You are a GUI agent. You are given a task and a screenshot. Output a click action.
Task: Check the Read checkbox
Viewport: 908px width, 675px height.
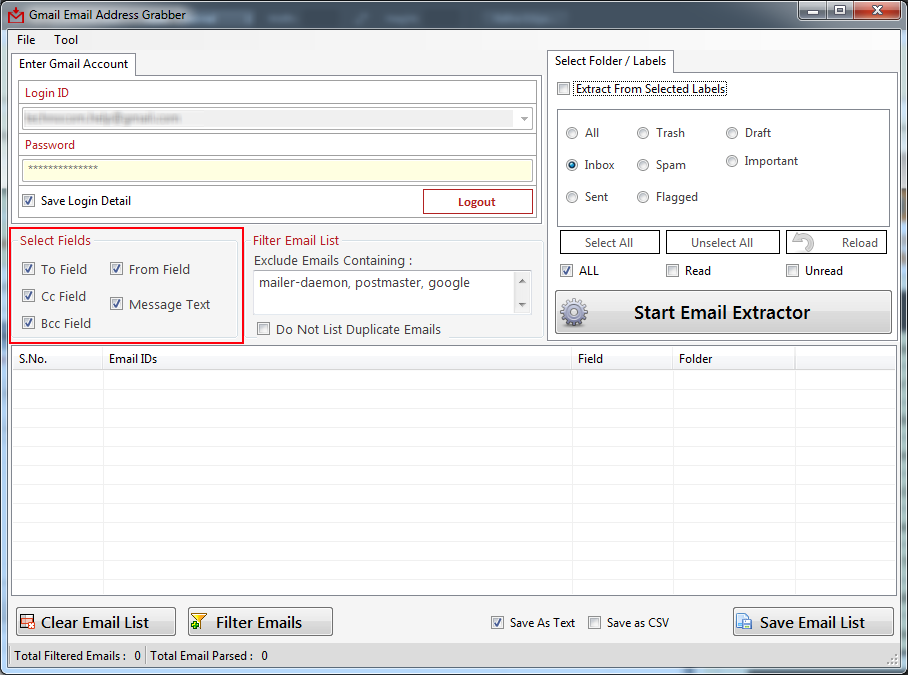click(x=672, y=270)
